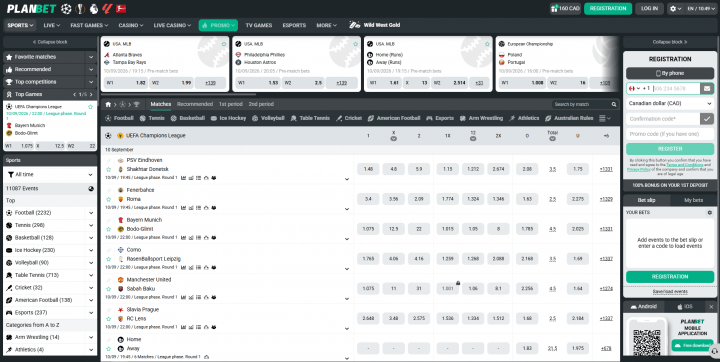
Task: Favorite the PSV Eindhoven vs Shakhtar match
Action: [x=109, y=170]
